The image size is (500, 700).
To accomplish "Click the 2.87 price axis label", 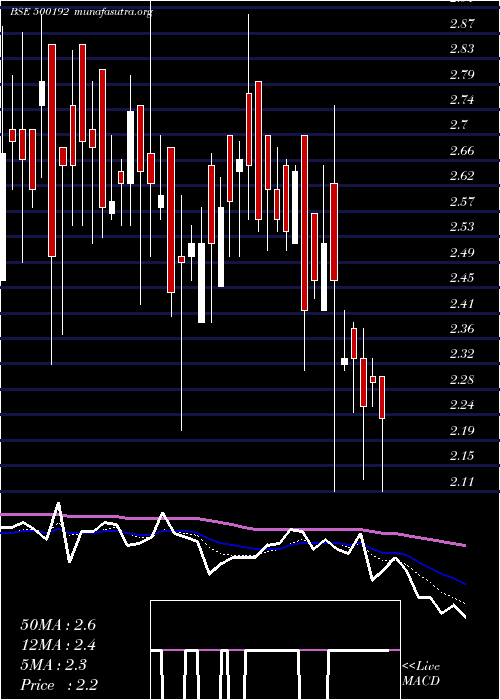I will [x=462, y=24].
